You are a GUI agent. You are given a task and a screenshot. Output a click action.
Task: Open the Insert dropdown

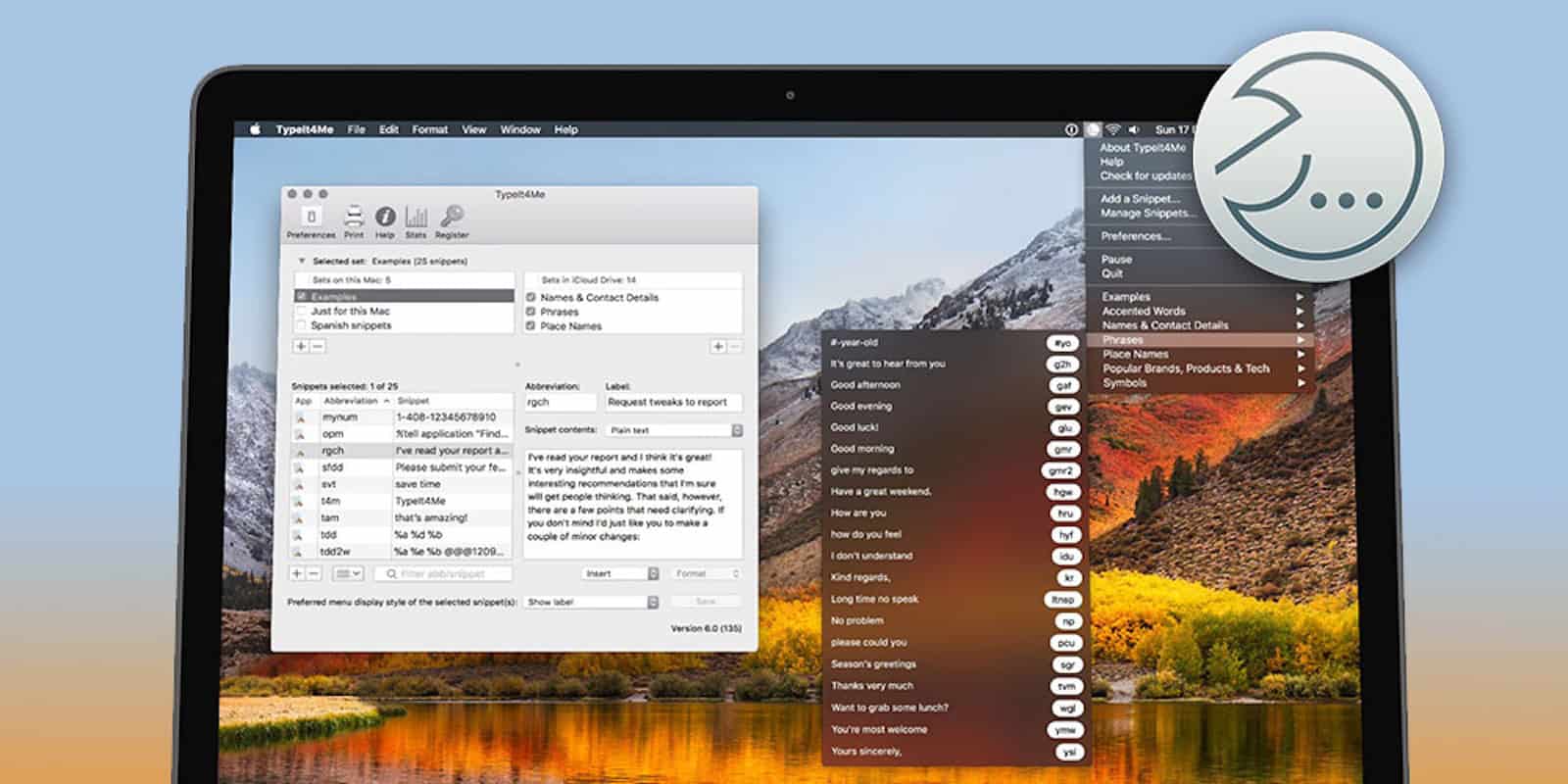click(x=620, y=573)
